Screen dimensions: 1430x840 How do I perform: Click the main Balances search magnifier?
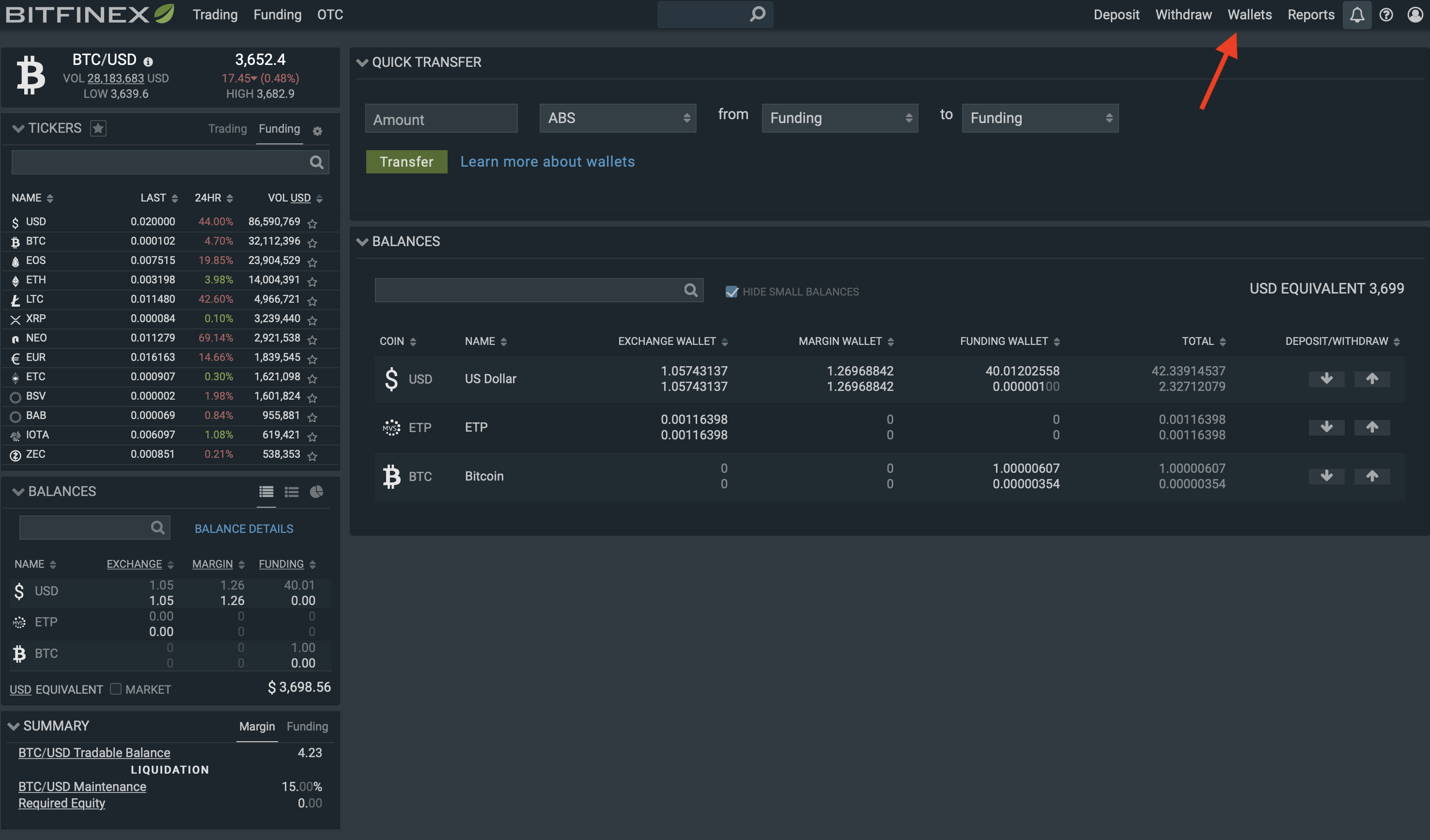coord(691,290)
